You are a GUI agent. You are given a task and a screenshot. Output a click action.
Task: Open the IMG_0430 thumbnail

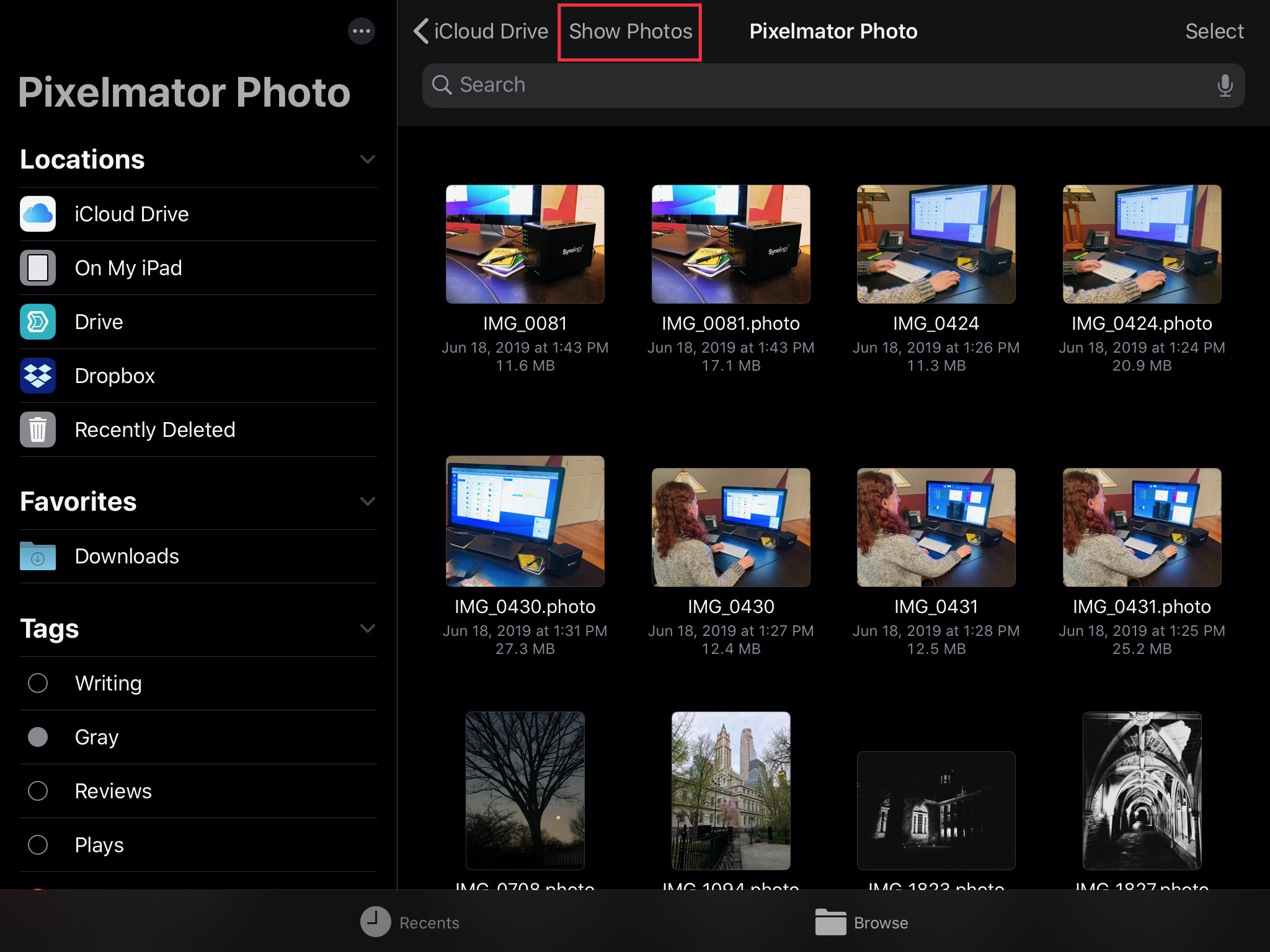[x=730, y=527]
